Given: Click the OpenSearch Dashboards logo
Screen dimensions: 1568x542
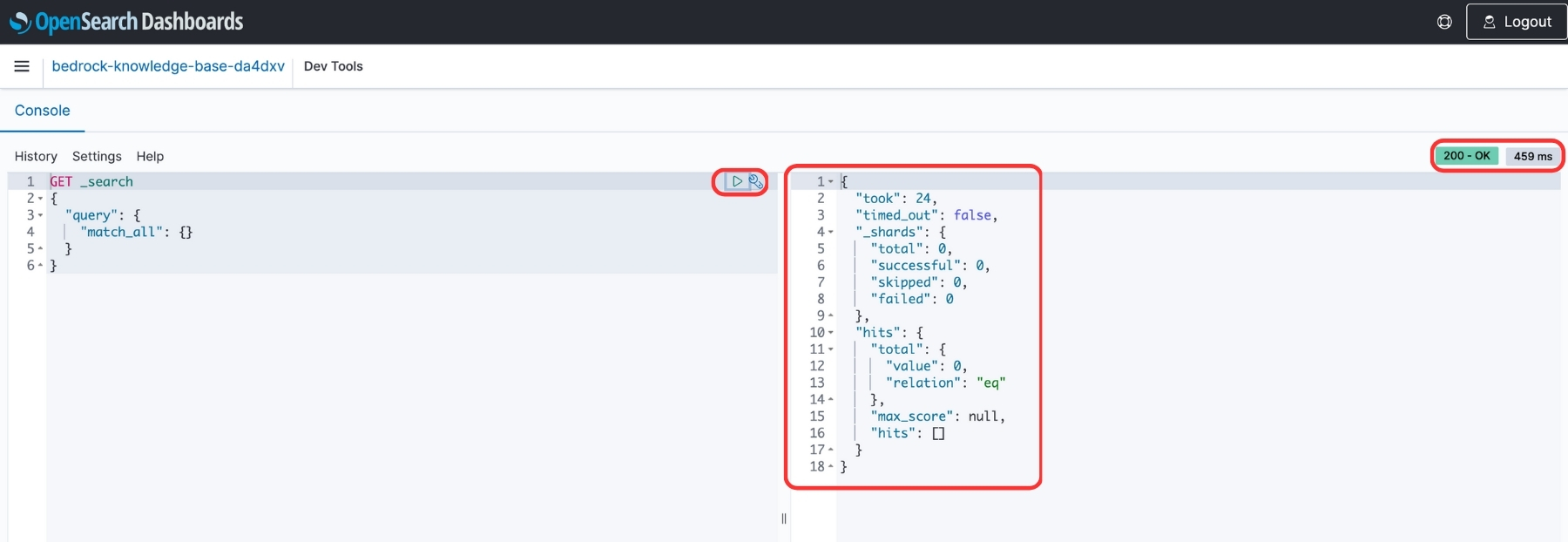Looking at the screenshot, I should click(126, 22).
